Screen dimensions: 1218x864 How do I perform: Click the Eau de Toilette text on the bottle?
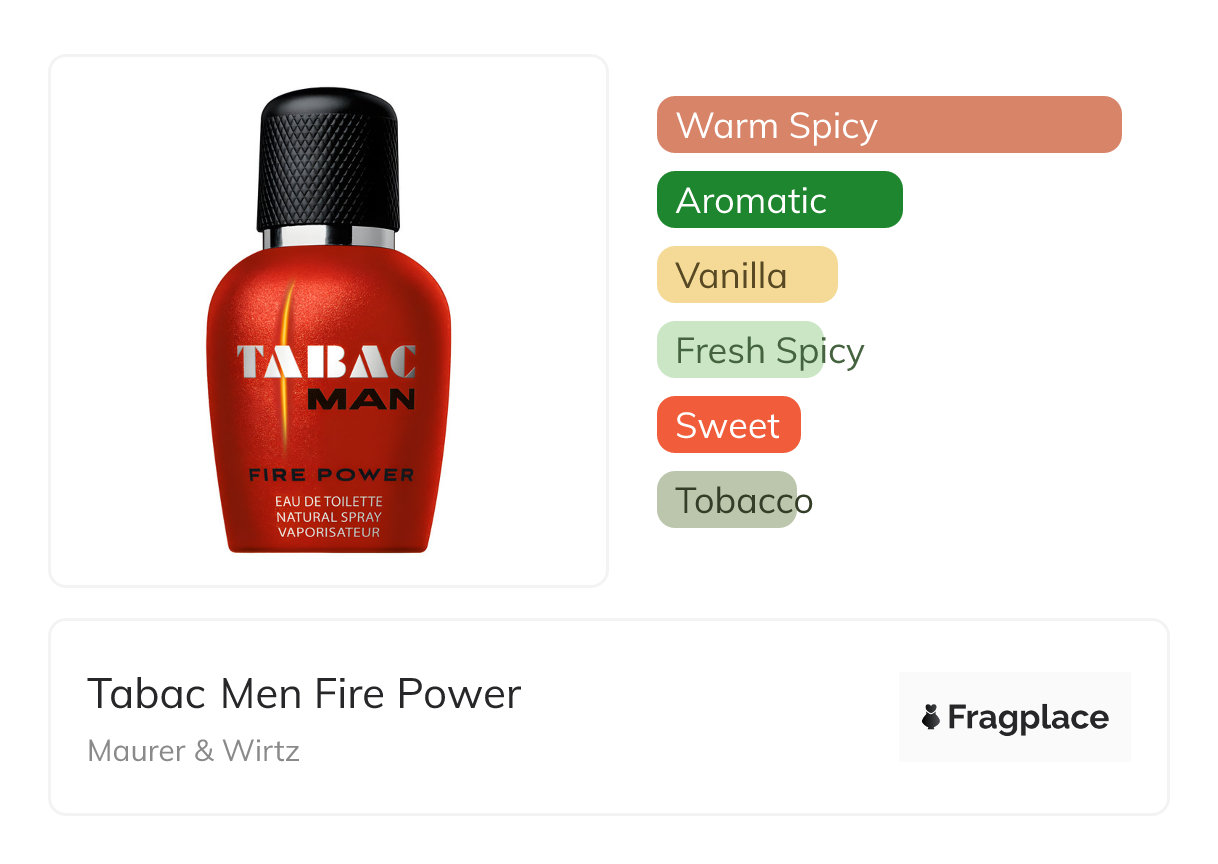329,501
